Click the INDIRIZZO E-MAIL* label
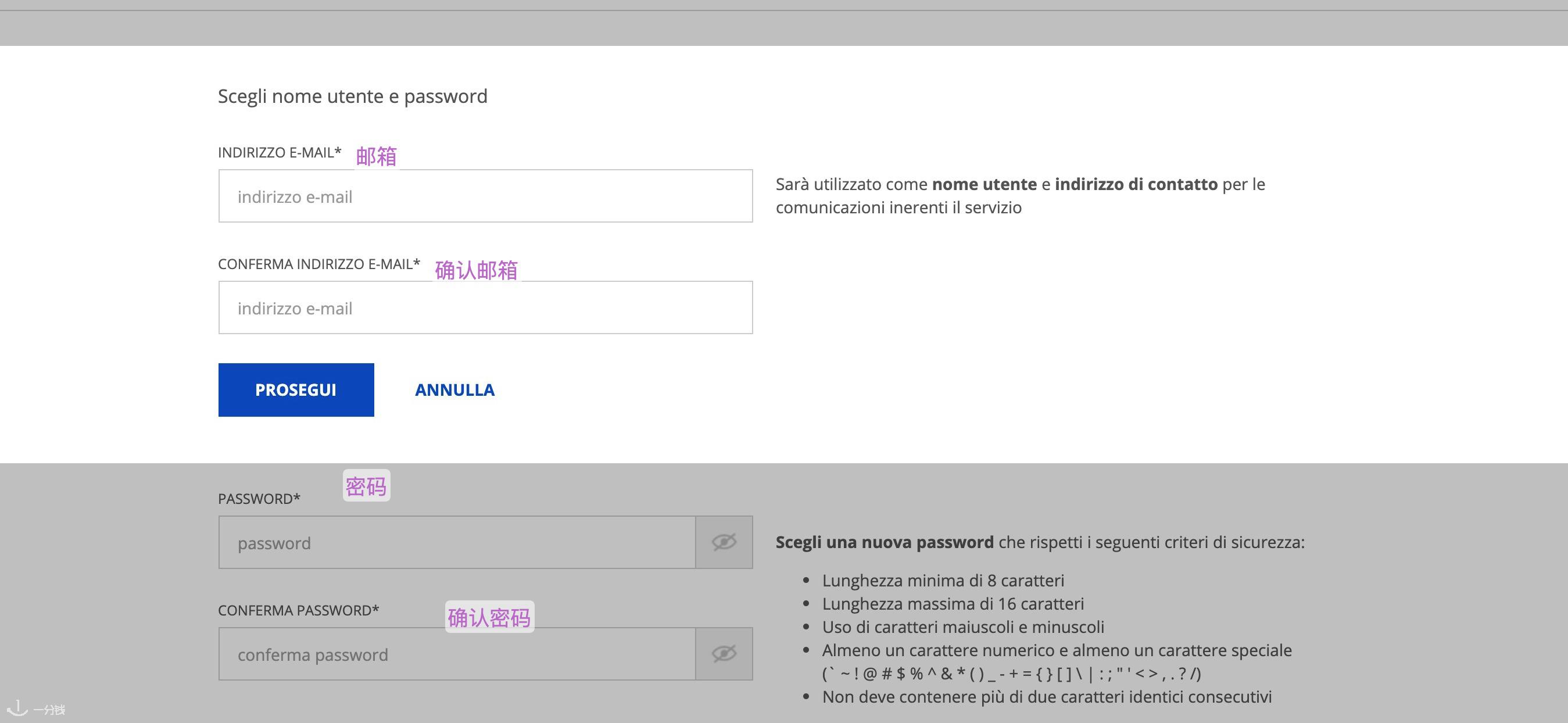This screenshot has width=1568, height=723. [280, 152]
